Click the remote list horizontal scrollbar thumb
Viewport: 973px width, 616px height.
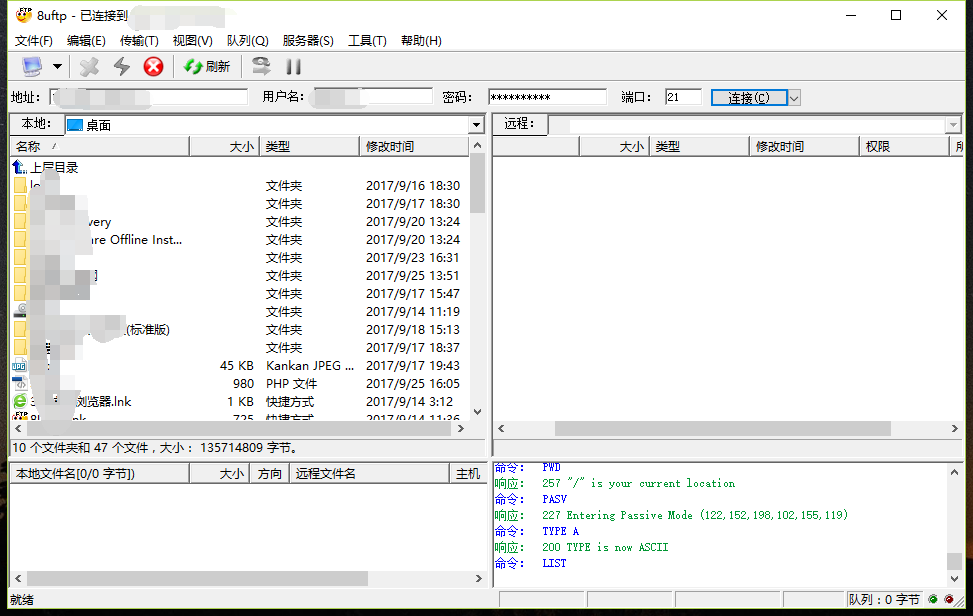[x=723, y=429]
